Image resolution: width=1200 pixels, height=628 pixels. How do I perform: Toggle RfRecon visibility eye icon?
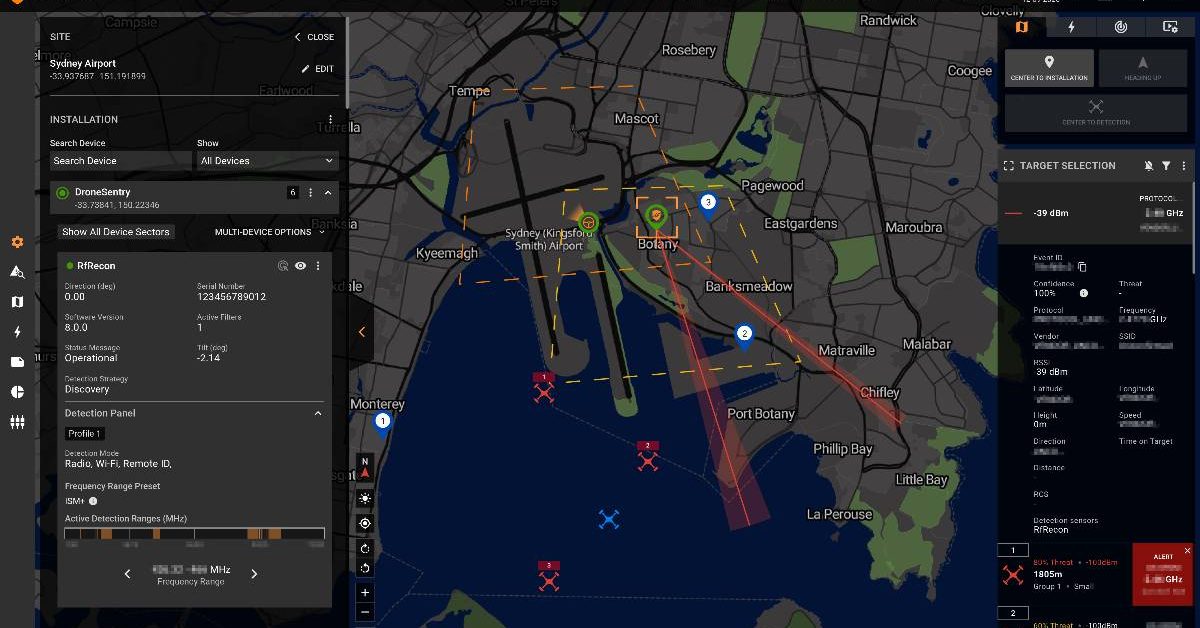pyautogui.click(x=300, y=266)
